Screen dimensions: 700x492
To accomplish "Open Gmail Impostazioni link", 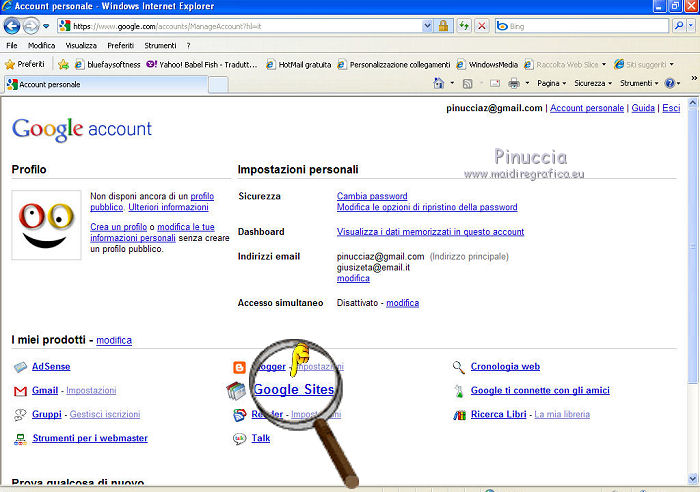I will point(91,391).
